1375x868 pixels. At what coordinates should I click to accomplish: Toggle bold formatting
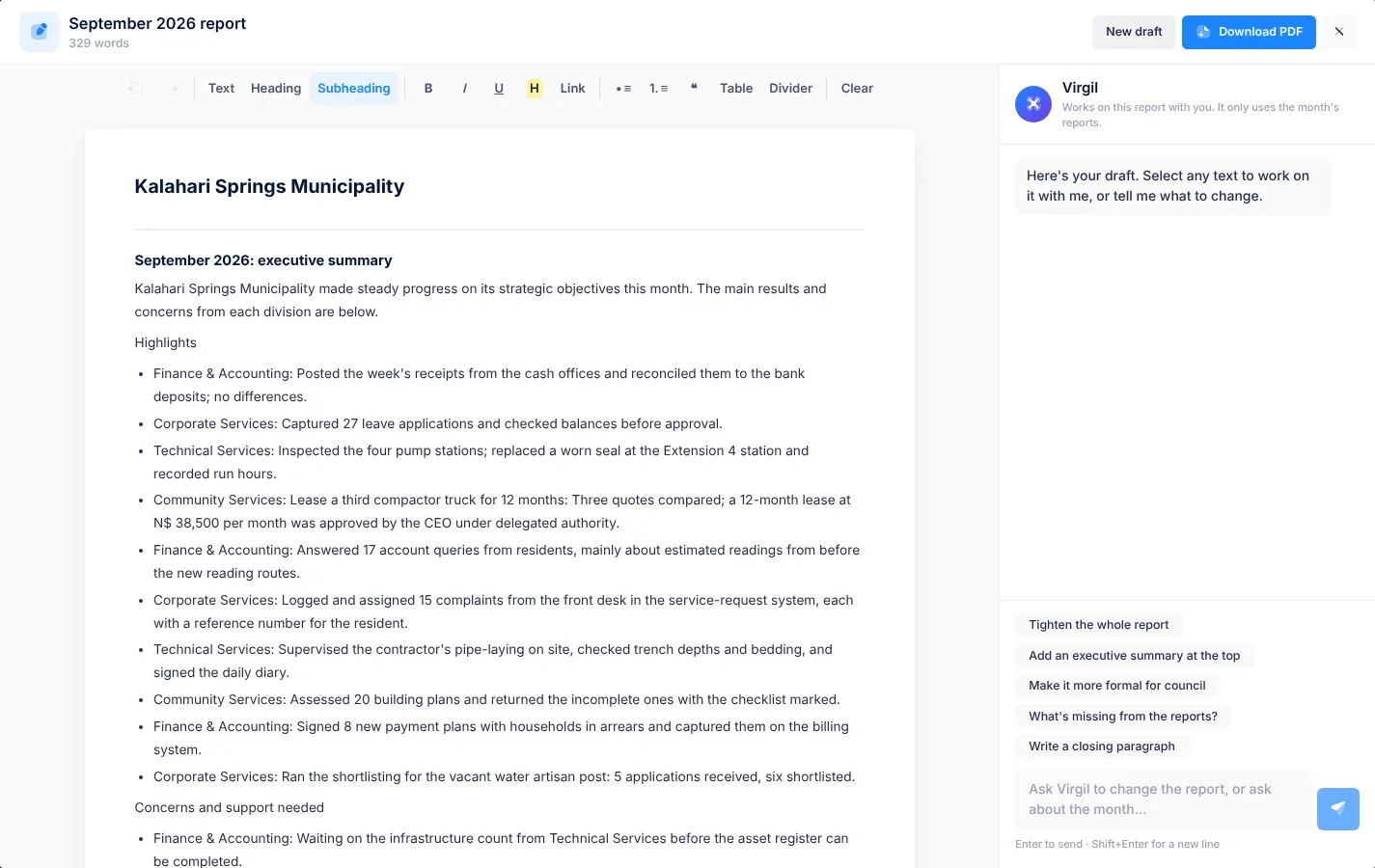(428, 89)
